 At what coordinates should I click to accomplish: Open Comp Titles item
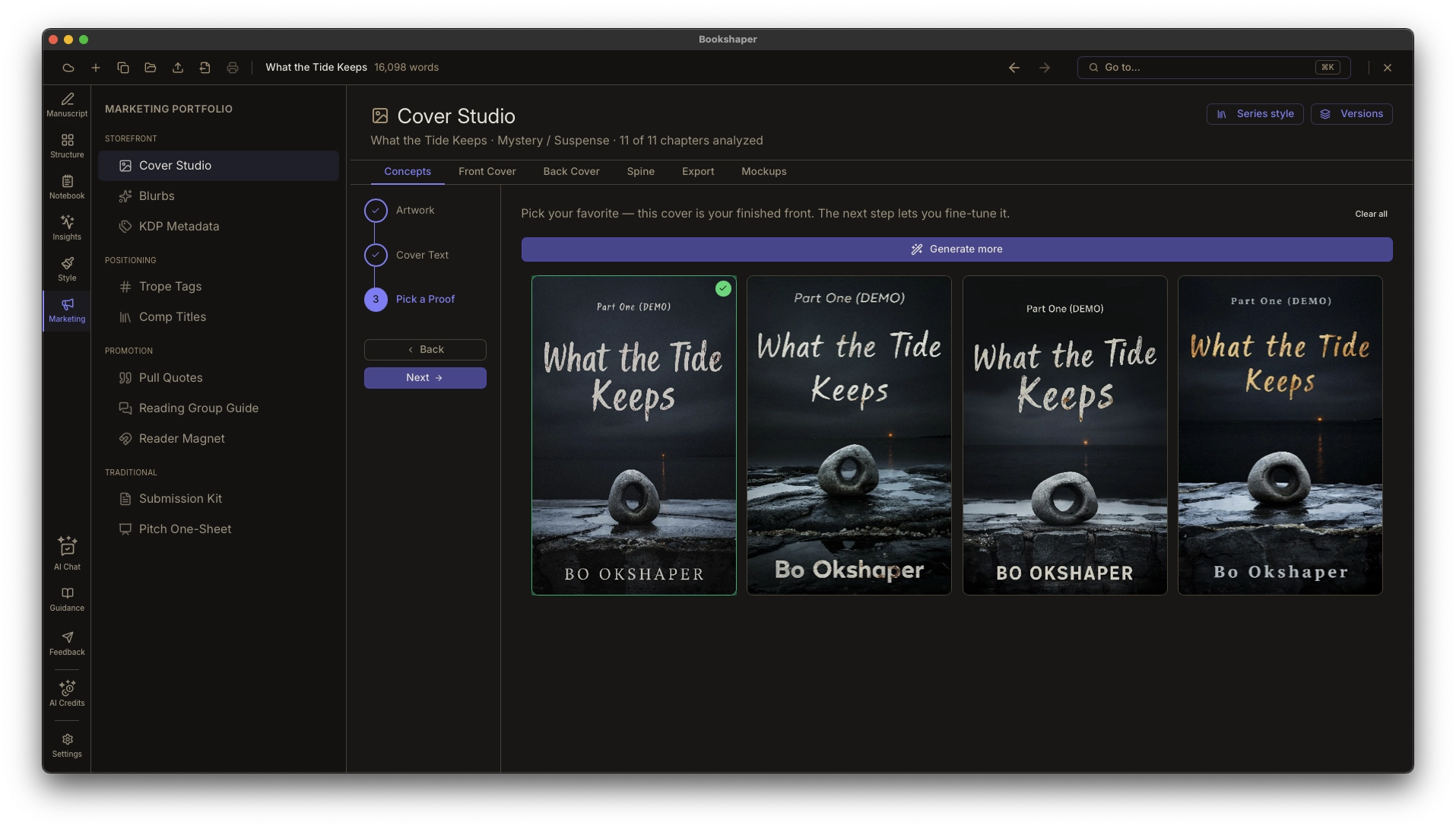(x=218, y=317)
